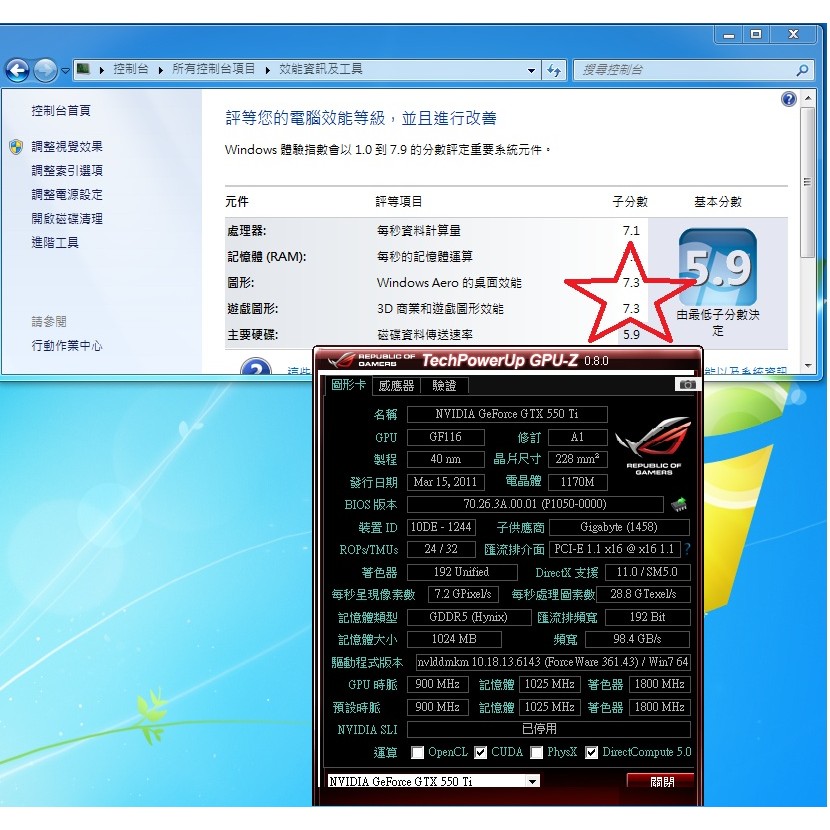830x830 pixels.
Task: Open 調整視覺效果 link
Action: pyautogui.click(x=67, y=147)
